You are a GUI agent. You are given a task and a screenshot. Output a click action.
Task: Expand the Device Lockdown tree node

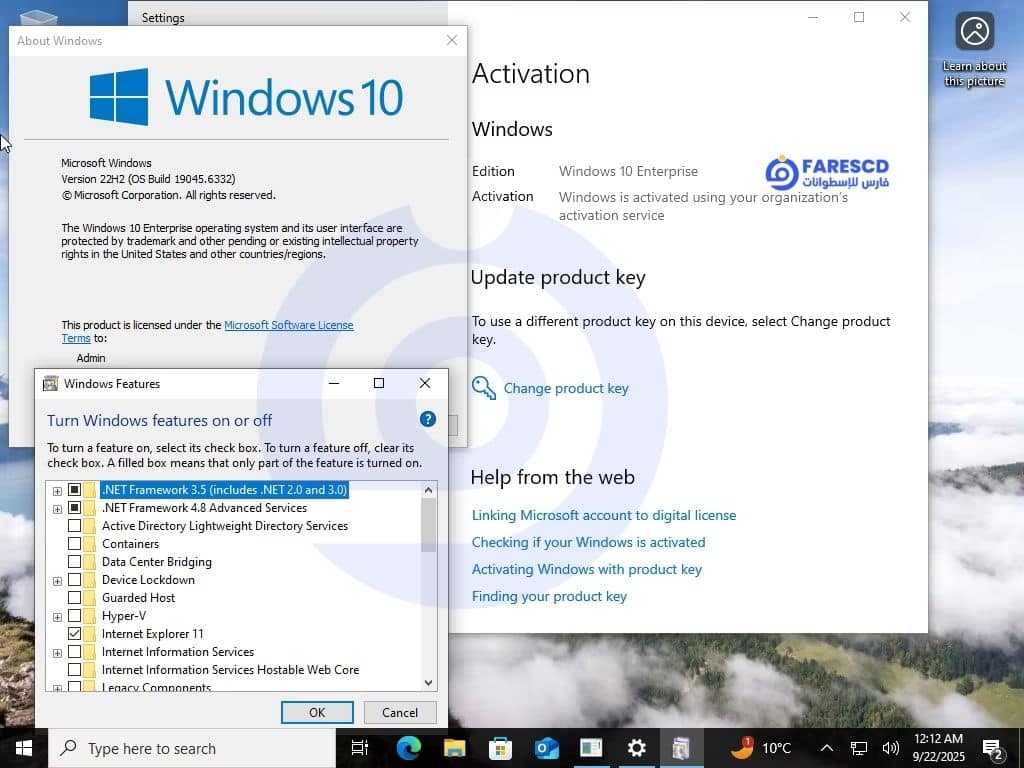coord(57,581)
